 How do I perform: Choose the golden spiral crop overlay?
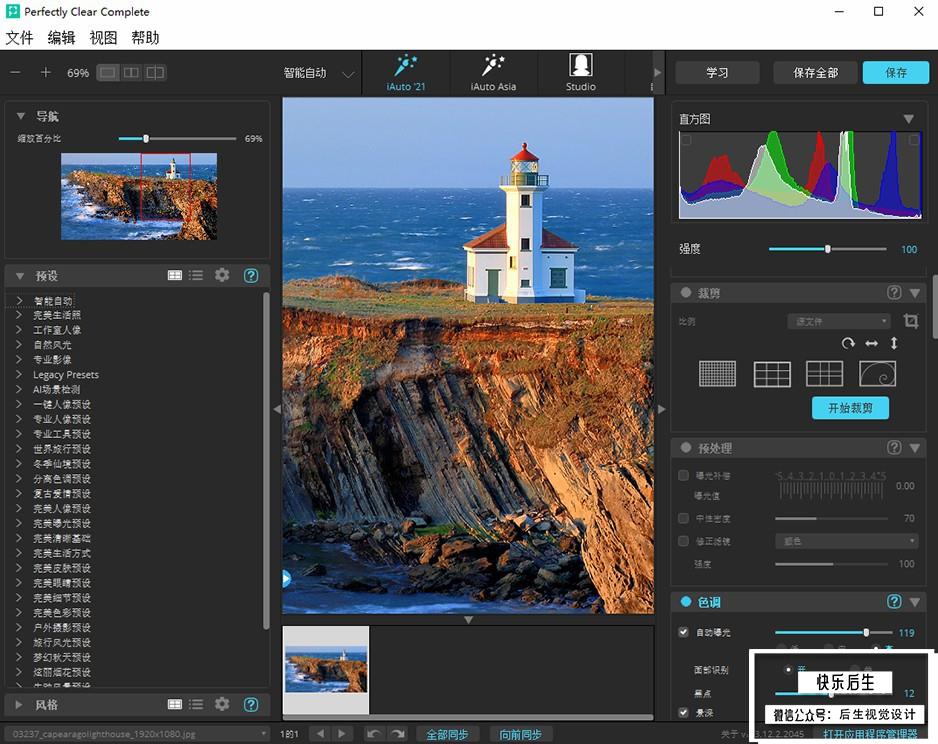878,374
